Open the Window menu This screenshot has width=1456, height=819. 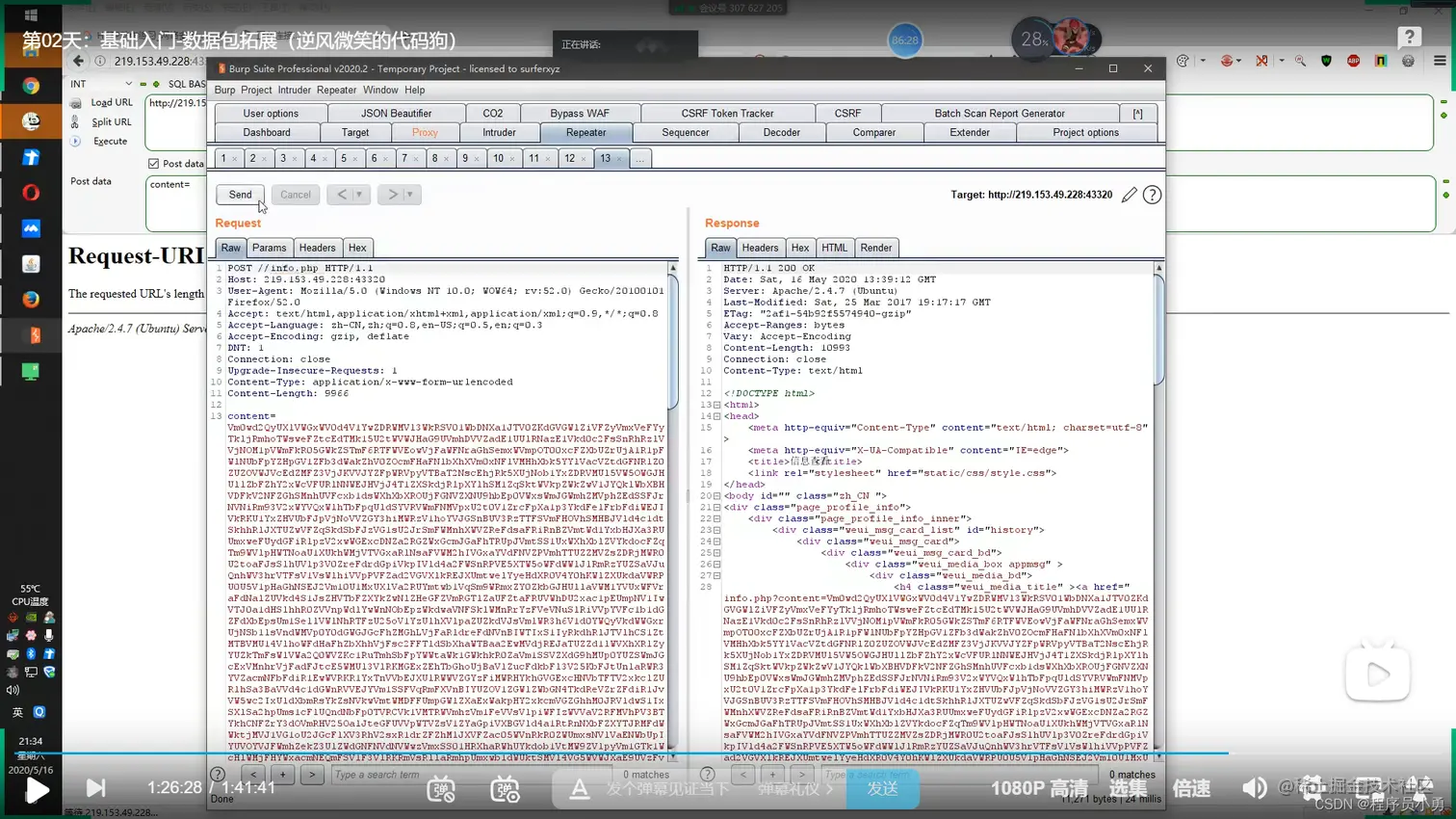click(x=380, y=90)
